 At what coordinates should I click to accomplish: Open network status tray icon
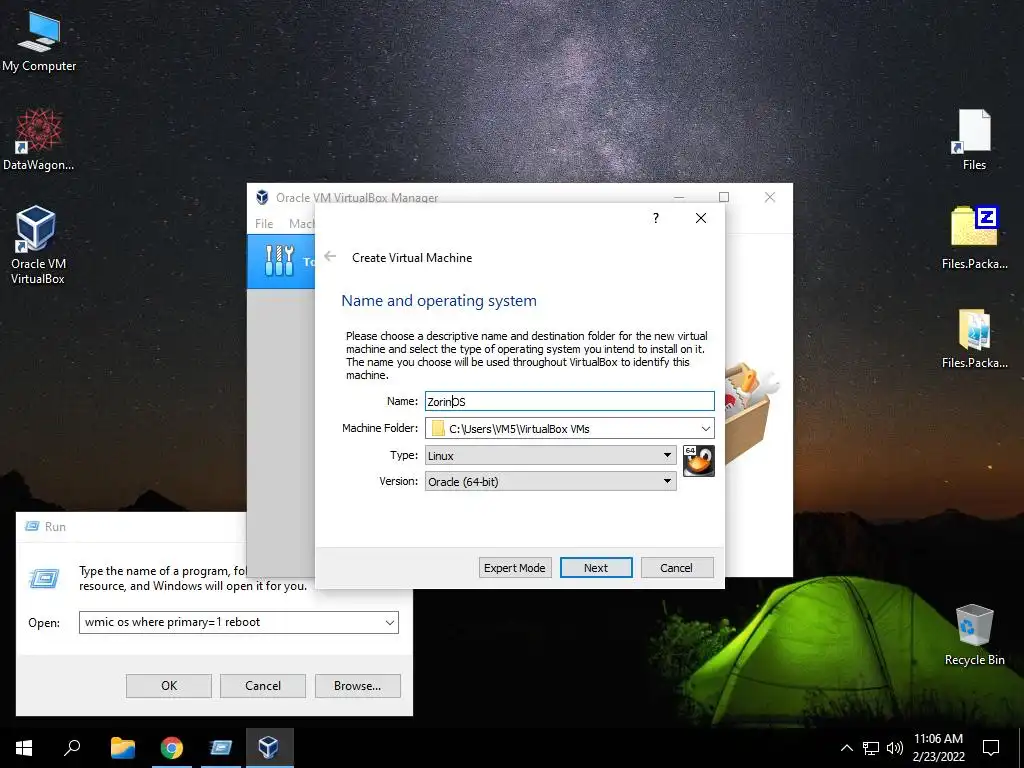coord(871,748)
